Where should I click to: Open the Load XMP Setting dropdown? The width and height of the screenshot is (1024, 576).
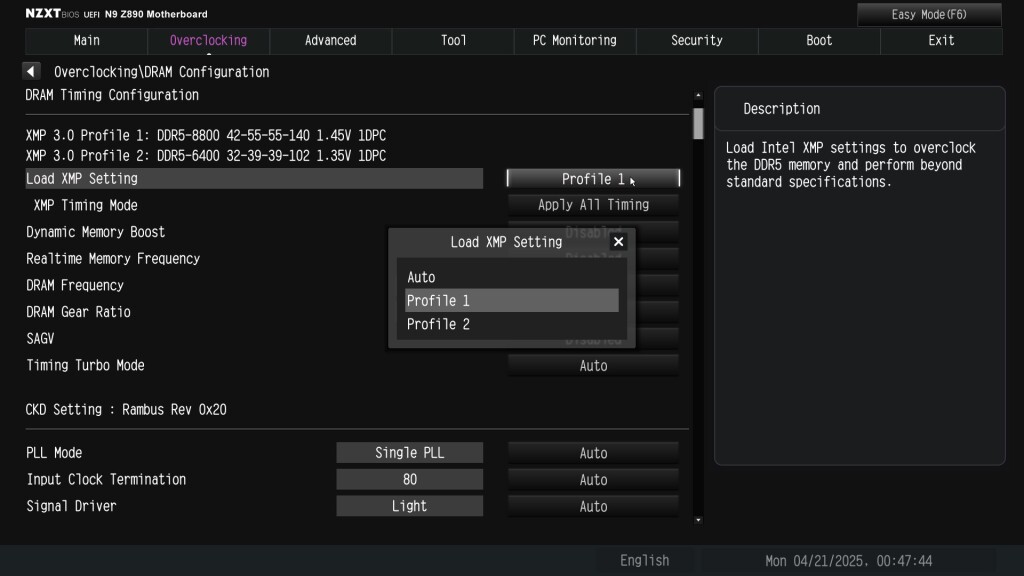coord(593,178)
